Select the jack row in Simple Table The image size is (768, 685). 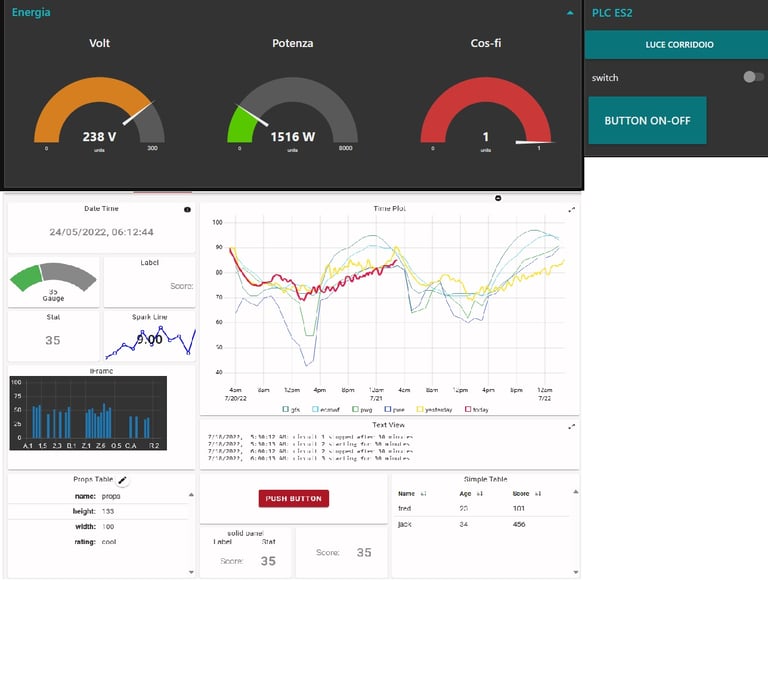coord(482,524)
